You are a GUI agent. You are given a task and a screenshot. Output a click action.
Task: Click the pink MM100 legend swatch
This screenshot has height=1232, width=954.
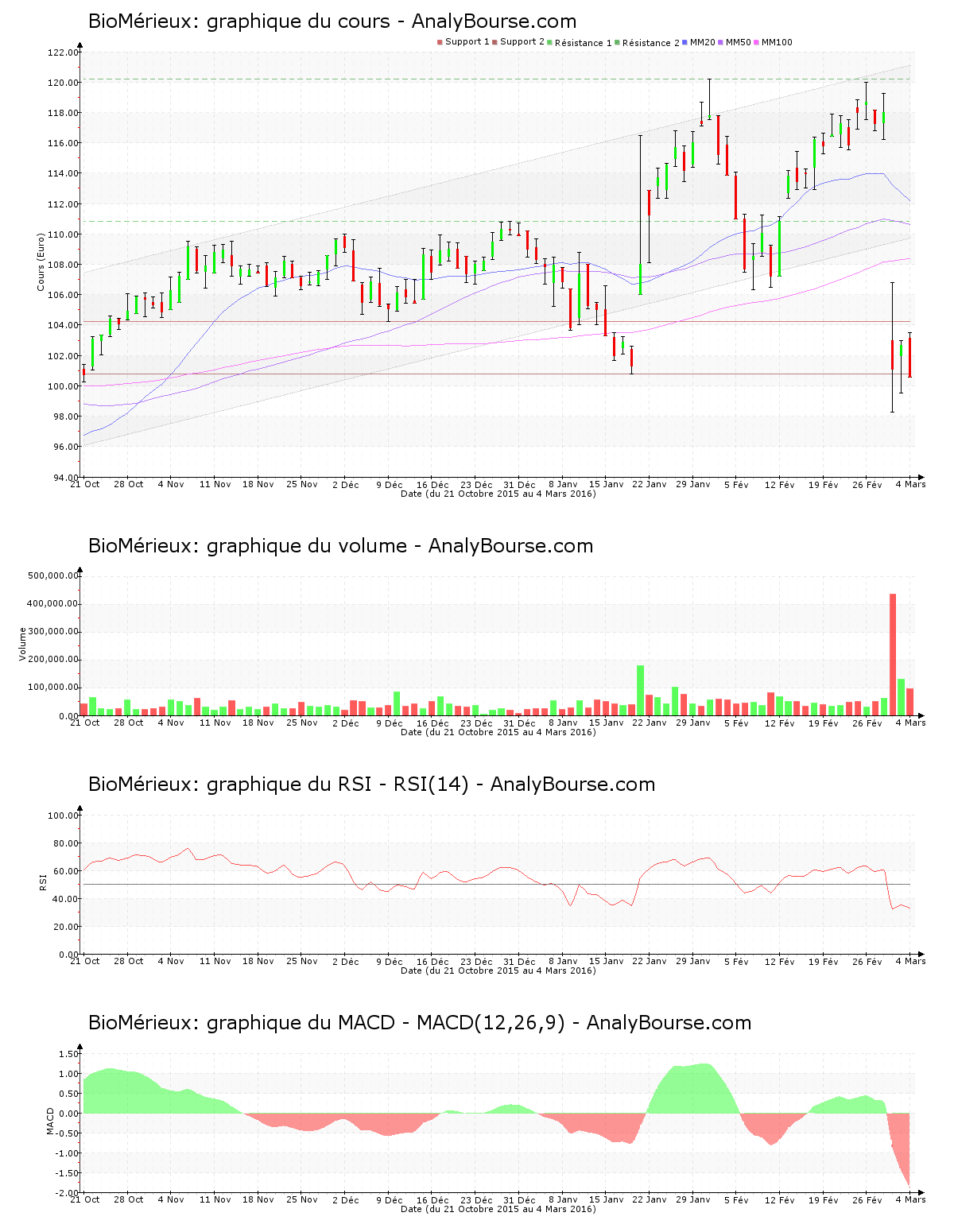757,42
